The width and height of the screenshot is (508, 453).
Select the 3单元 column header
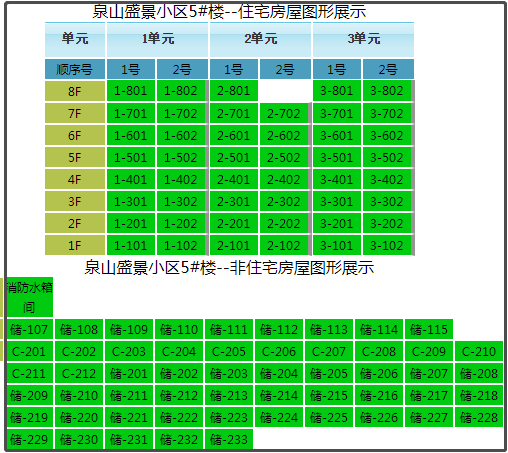(x=363, y=39)
